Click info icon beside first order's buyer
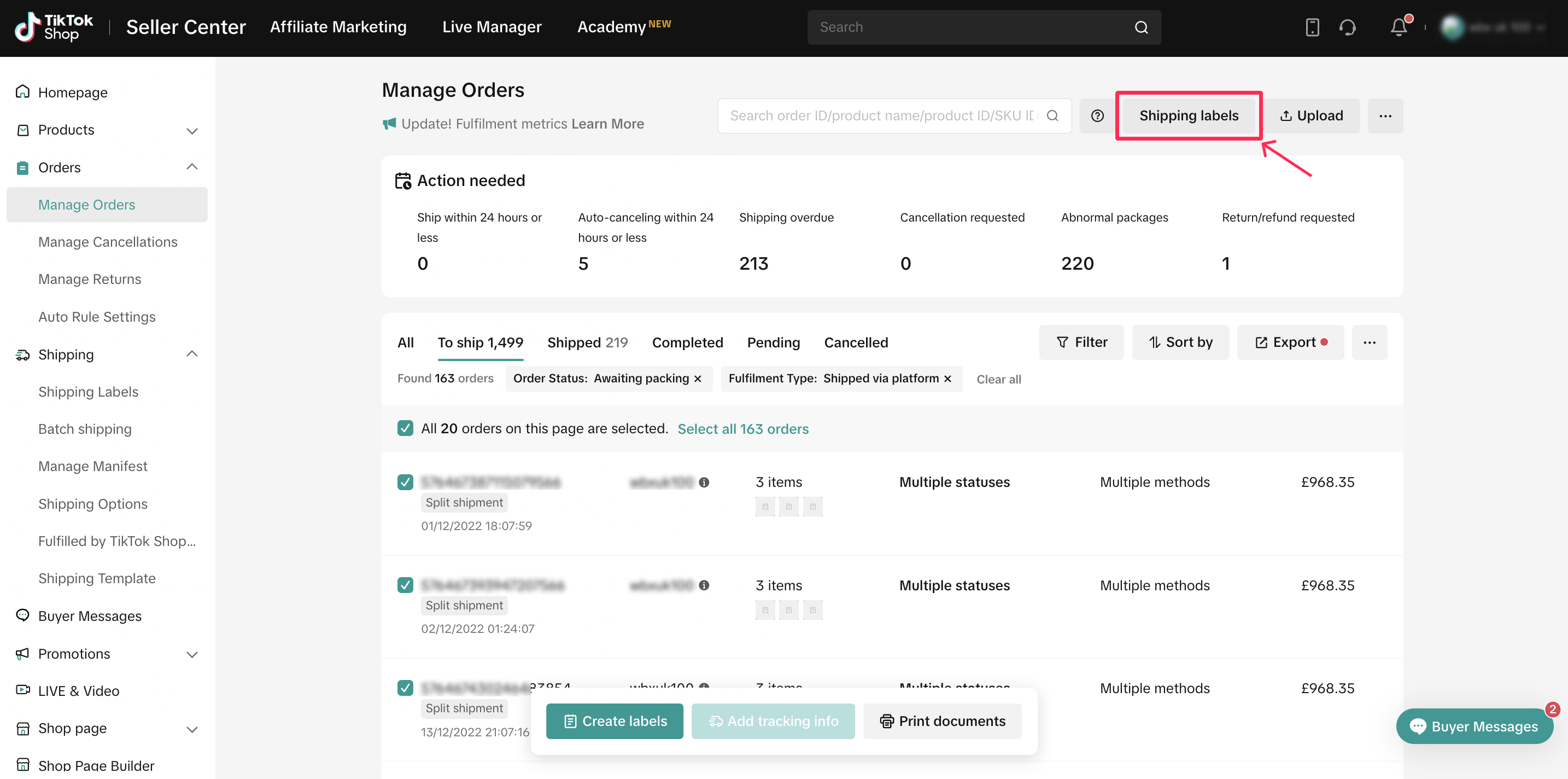The image size is (1568, 779). 704,482
